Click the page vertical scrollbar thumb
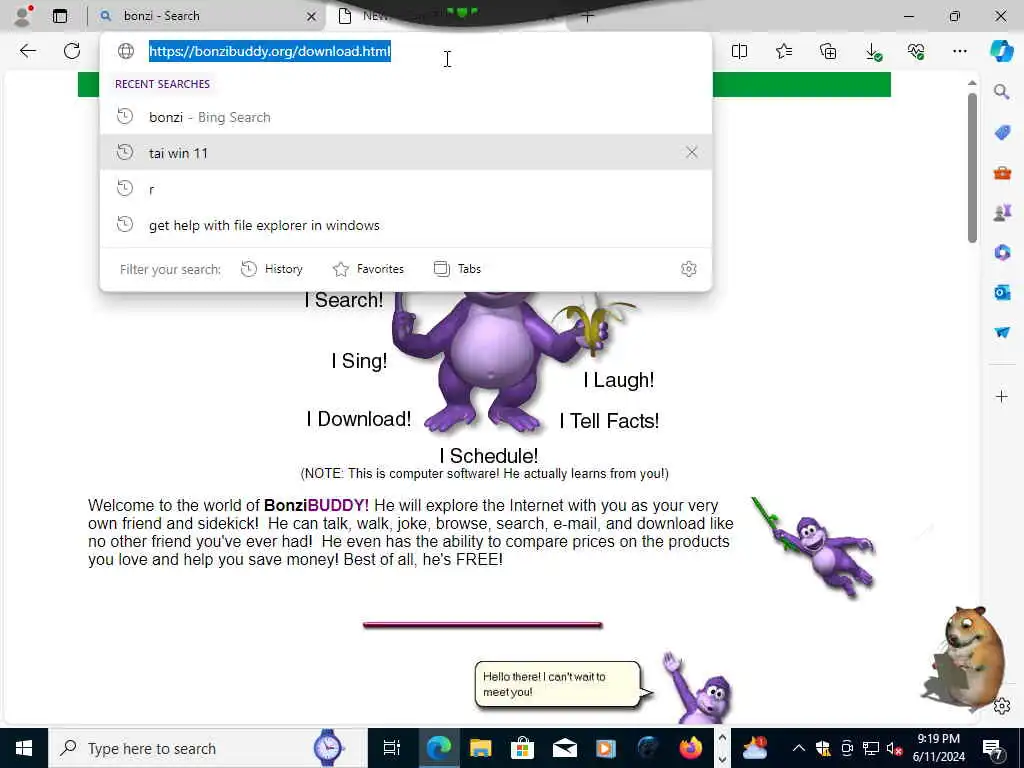 click(x=972, y=167)
